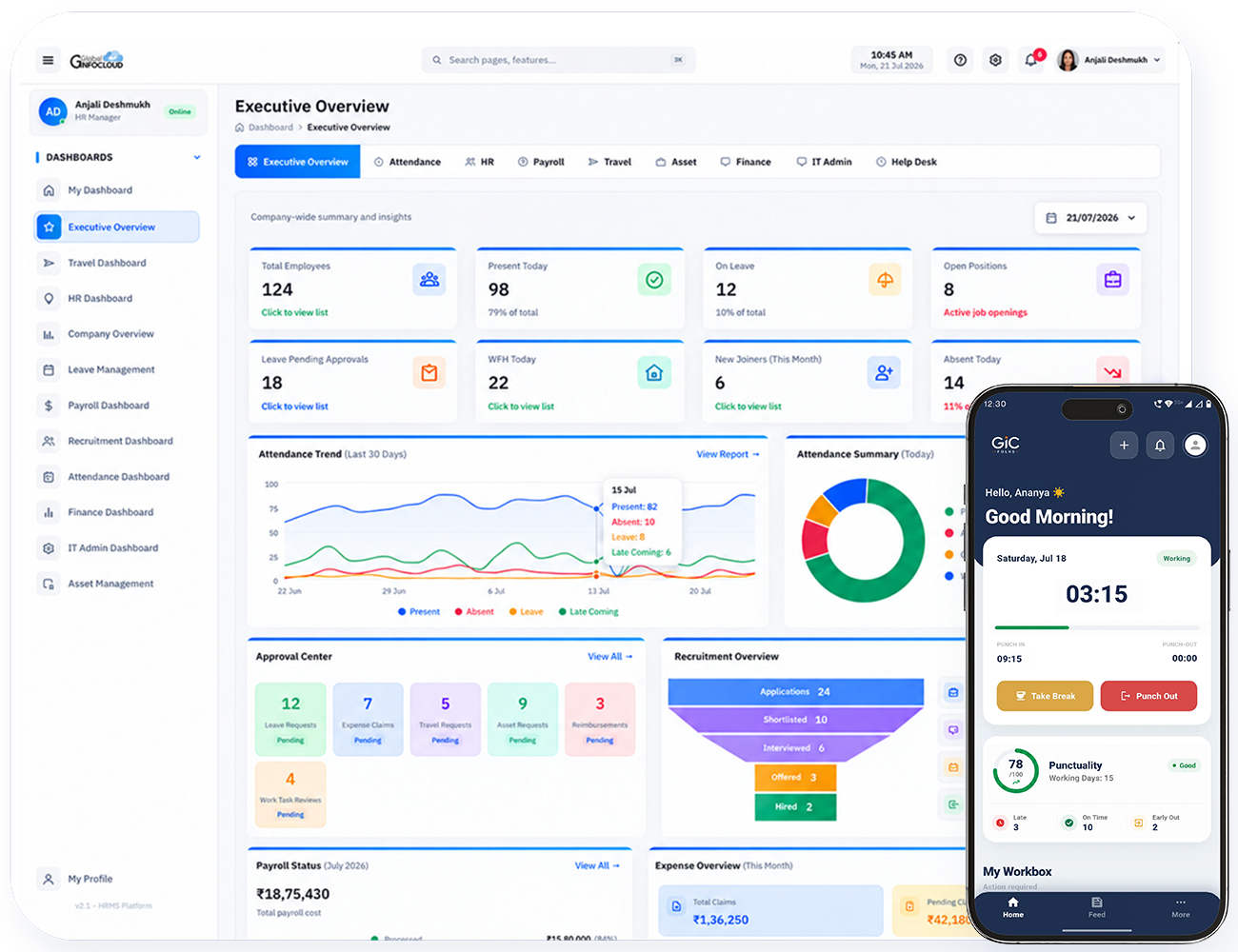Click the help question mark icon
1238x952 pixels.
(x=960, y=60)
